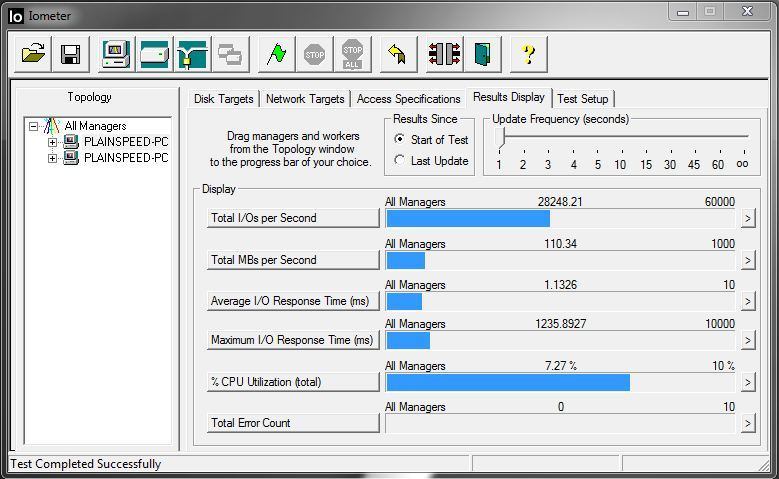The image size is (779, 479).
Task: Expand the second PLAINSPEED-PC manager
Action: 52,159
